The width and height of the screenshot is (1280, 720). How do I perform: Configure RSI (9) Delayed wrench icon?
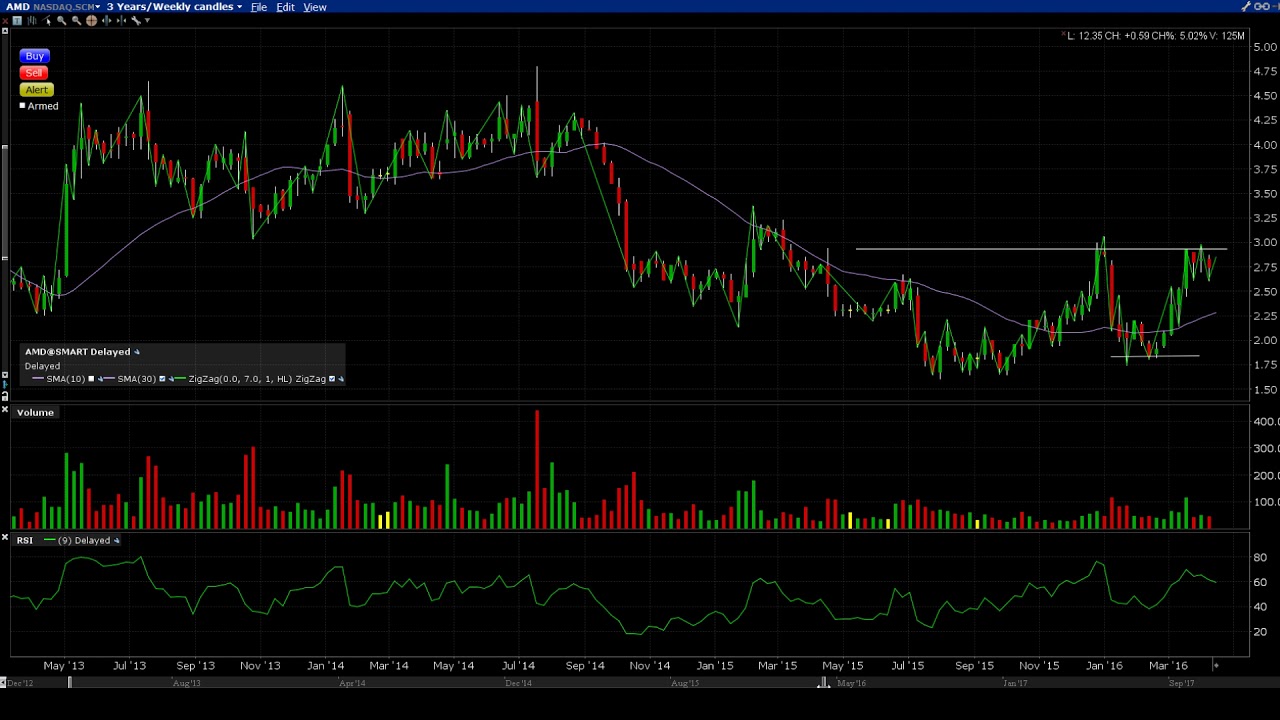click(x=116, y=541)
